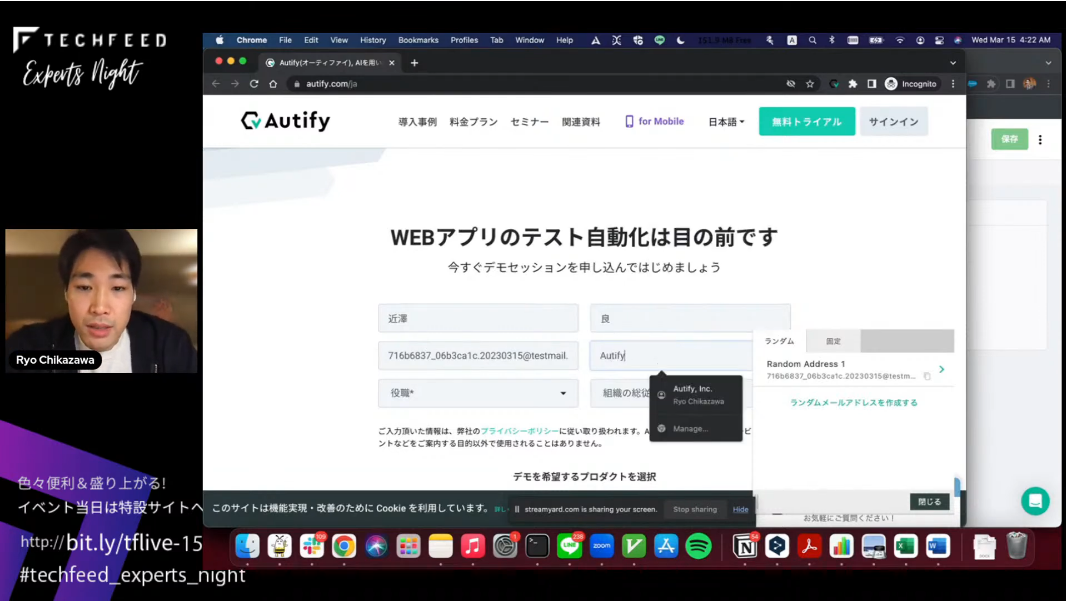
Task: Open Spotify from the dock
Action: 698,546
